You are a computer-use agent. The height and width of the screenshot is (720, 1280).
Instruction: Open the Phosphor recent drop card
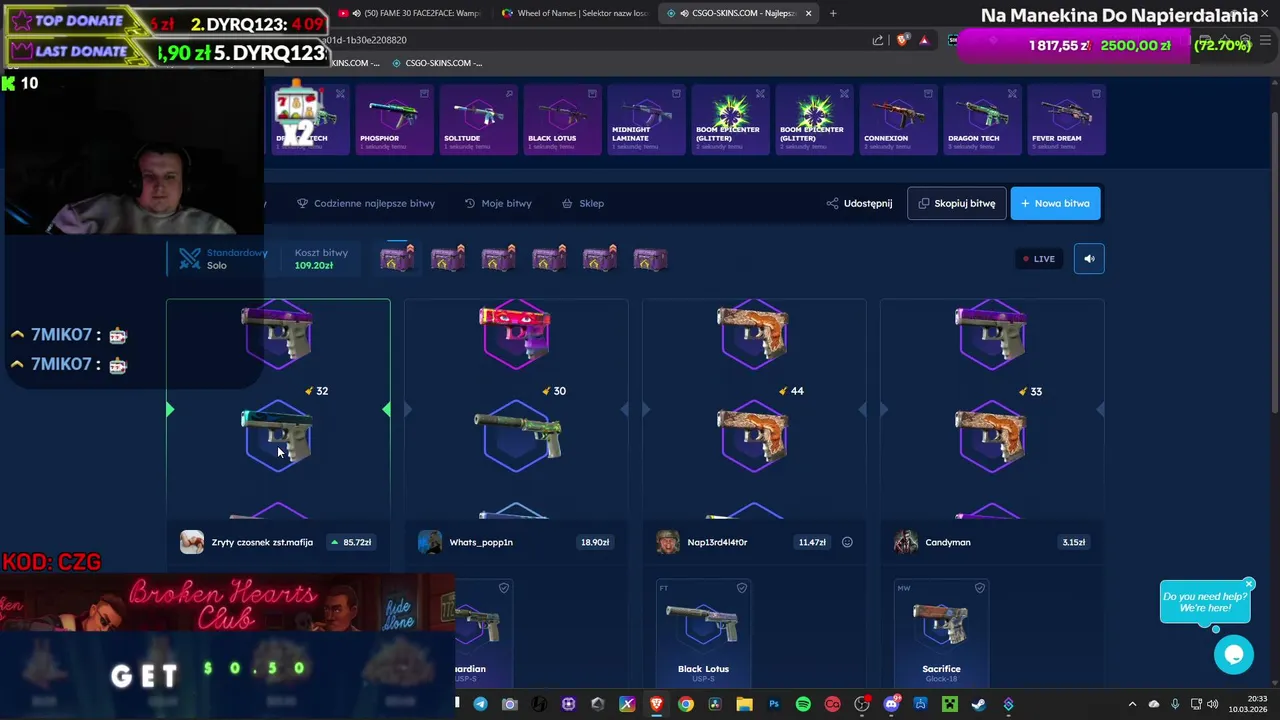point(394,120)
